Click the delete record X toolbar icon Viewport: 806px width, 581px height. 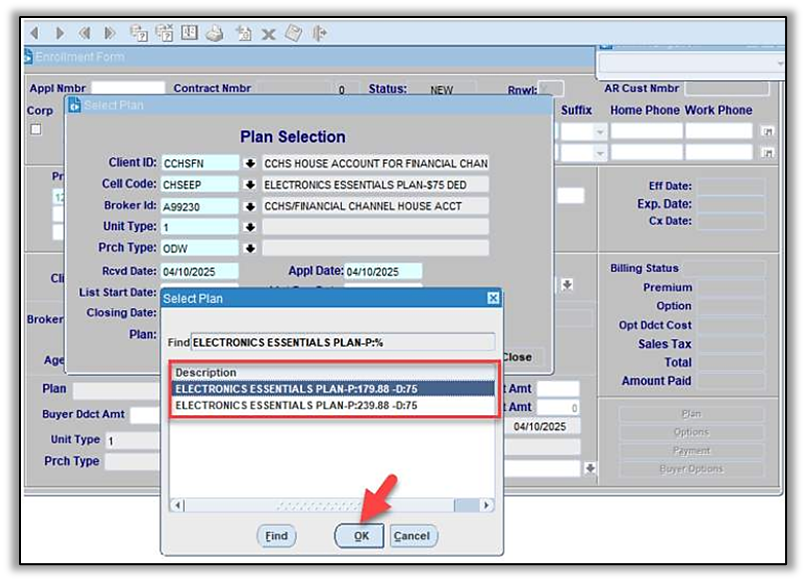(x=268, y=33)
